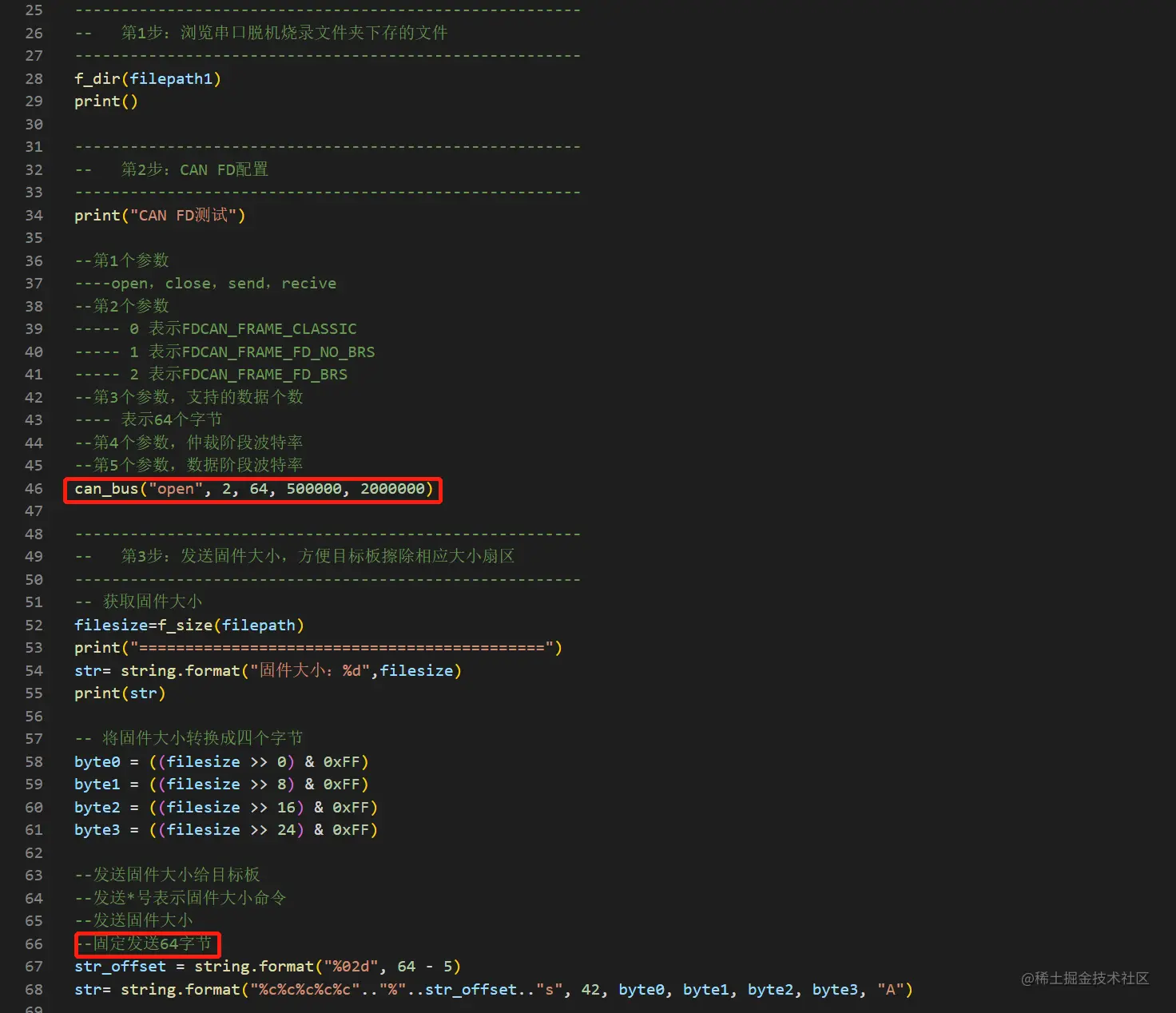Click the FDCAN_FRAME_FD_BRS comment on line 41
This screenshot has width=1176, height=1013.
(211, 375)
